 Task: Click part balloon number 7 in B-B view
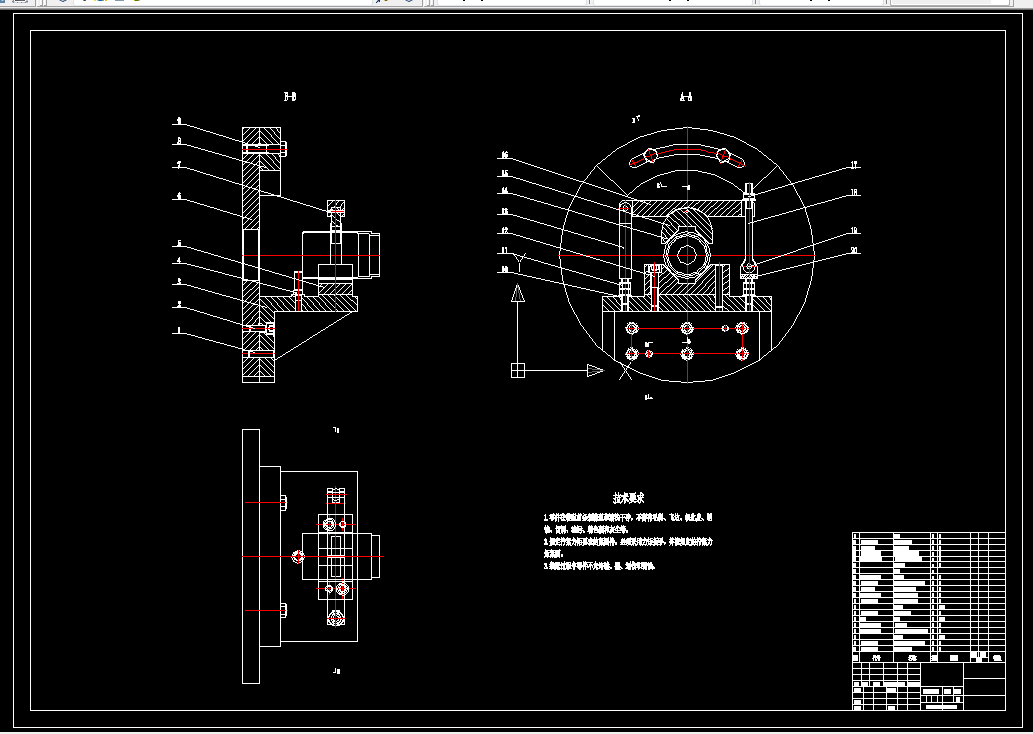(179, 165)
